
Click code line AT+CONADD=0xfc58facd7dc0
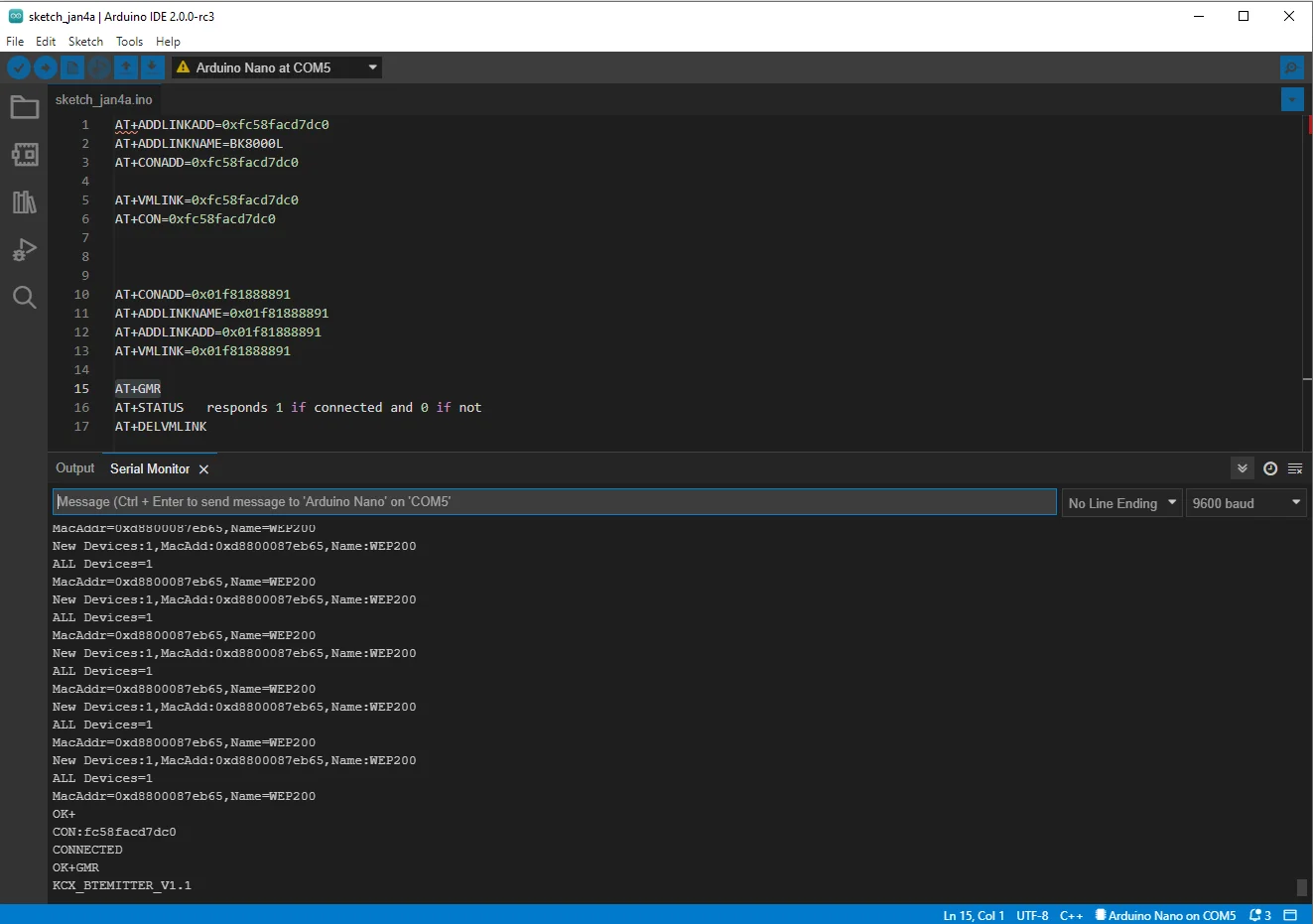pyautogui.click(x=206, y=163)
